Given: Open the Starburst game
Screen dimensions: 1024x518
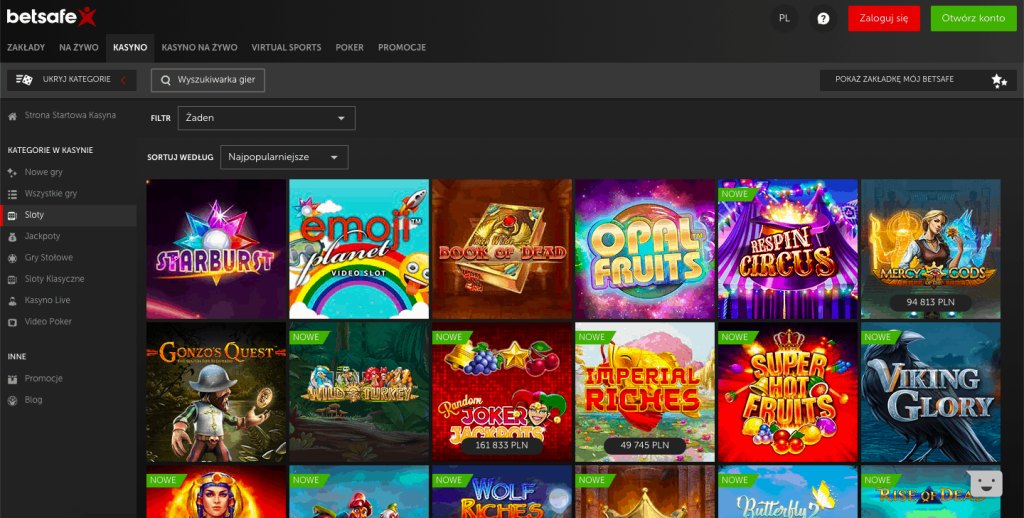Looking at the screenshot, I should pos(216,249).
